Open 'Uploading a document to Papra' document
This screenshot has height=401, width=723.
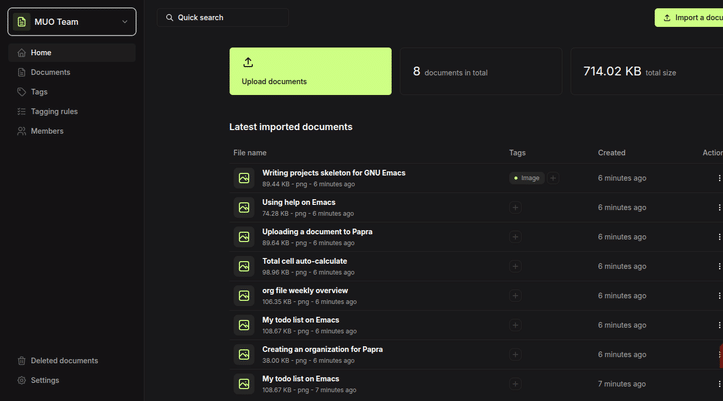click(317, 232)
